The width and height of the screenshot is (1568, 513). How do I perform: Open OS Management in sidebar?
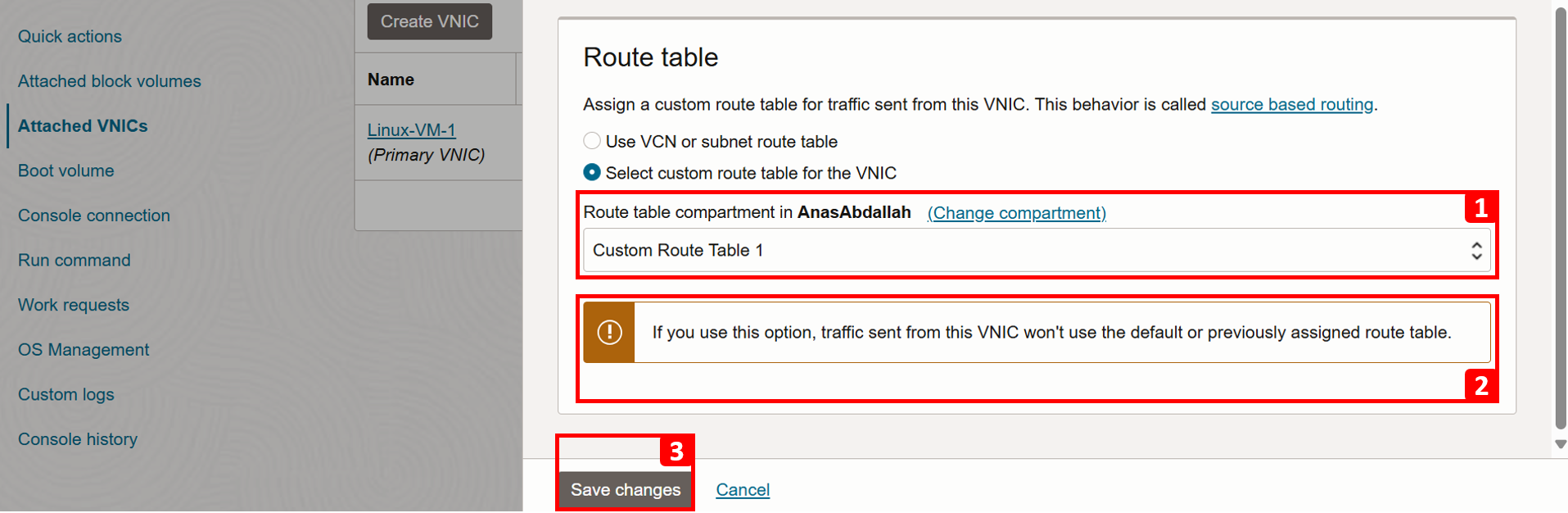tap(84, 350)
